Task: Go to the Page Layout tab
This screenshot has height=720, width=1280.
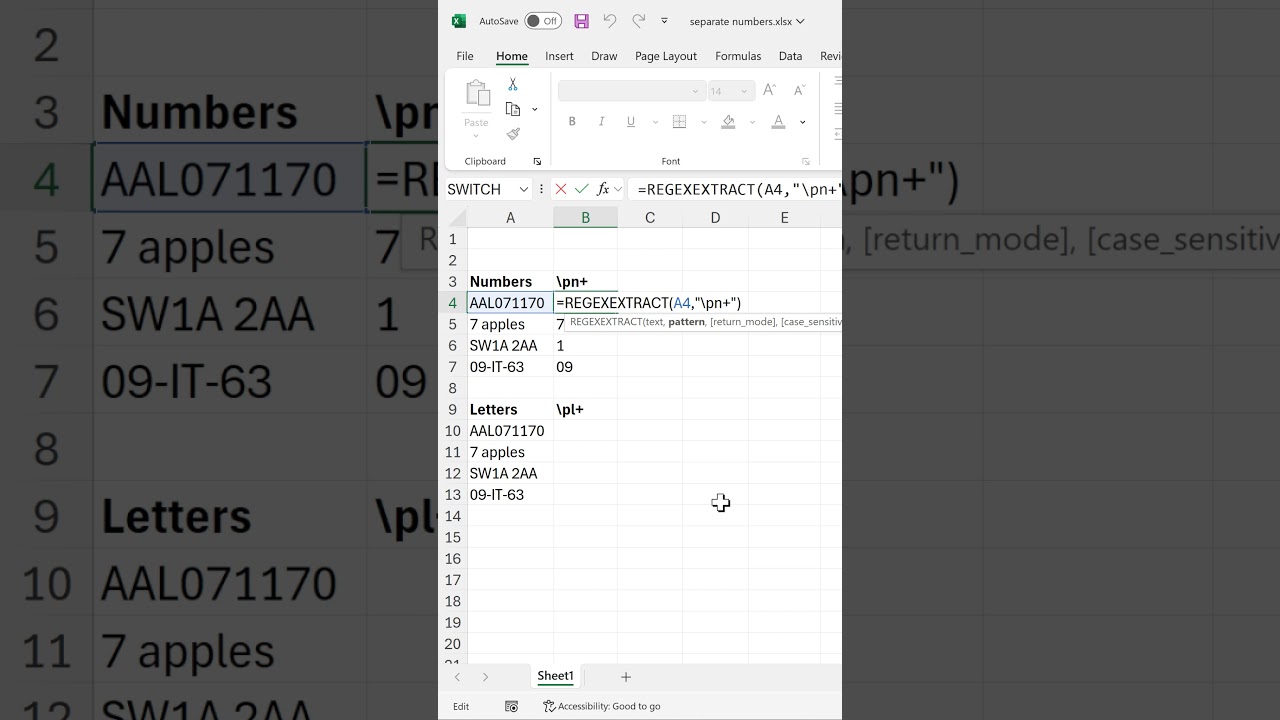Action: 666,56
